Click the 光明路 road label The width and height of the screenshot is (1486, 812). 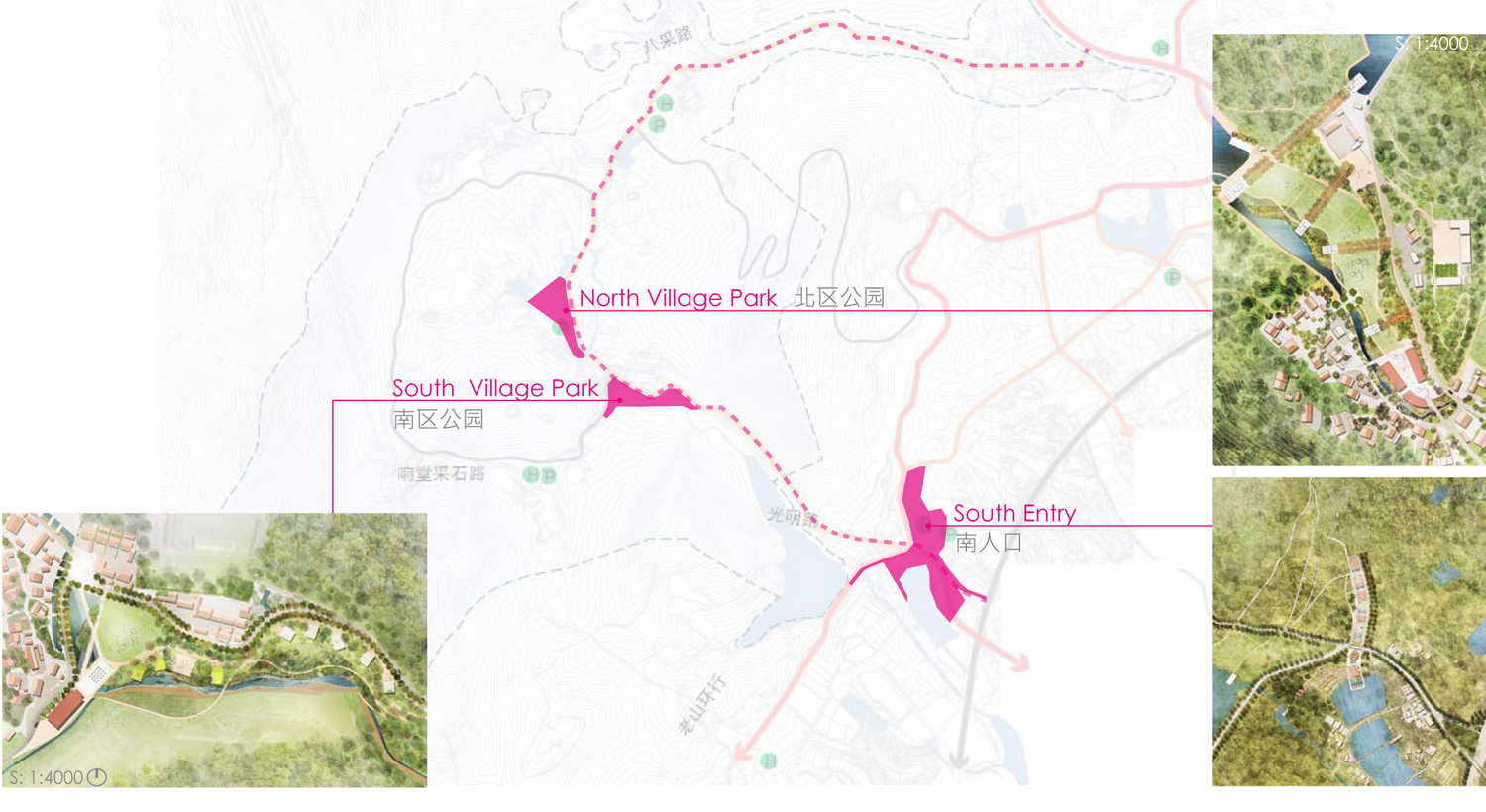(x=793, y=516)
